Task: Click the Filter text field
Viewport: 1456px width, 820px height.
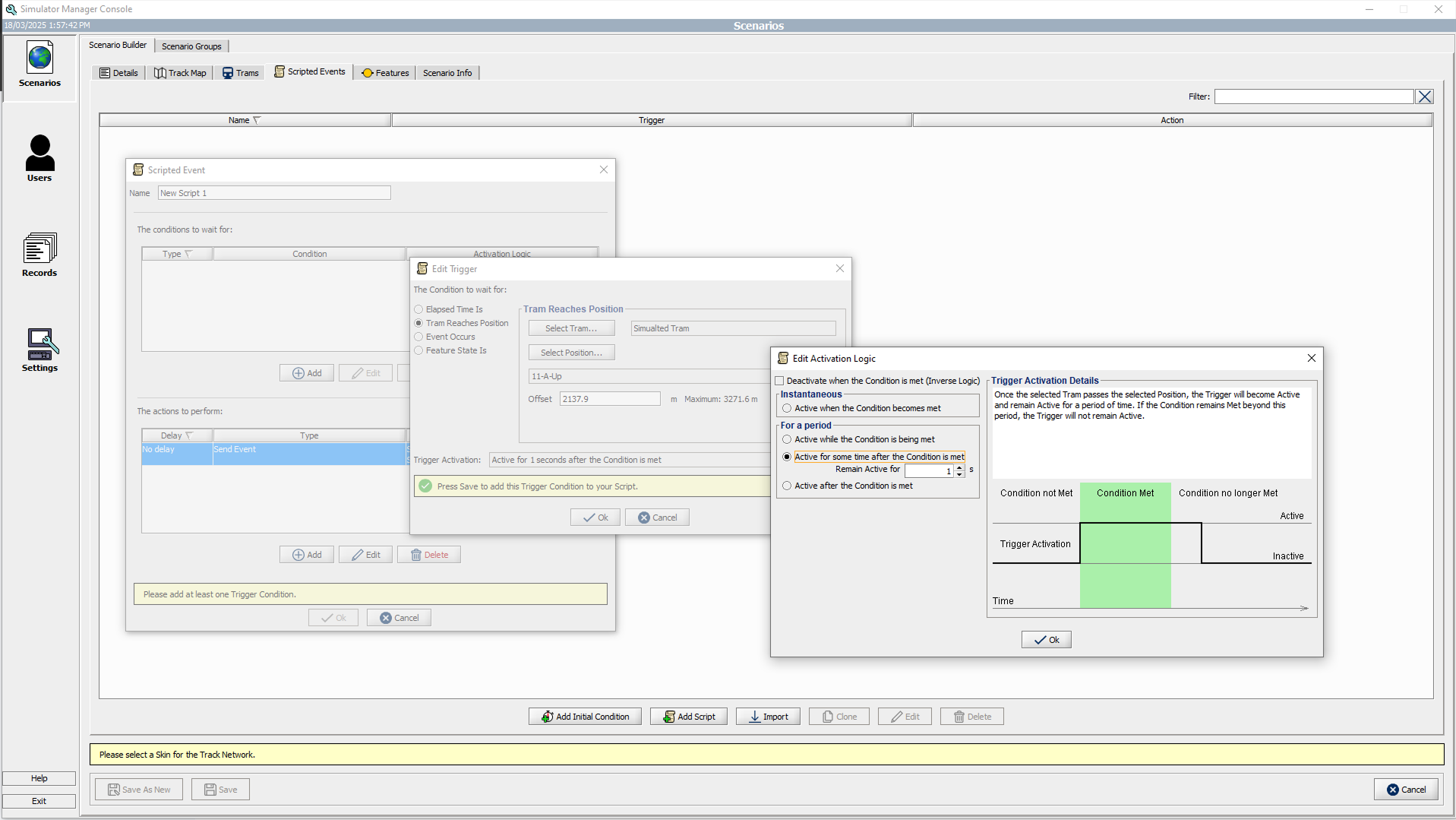Action: tap(1313, 97)
